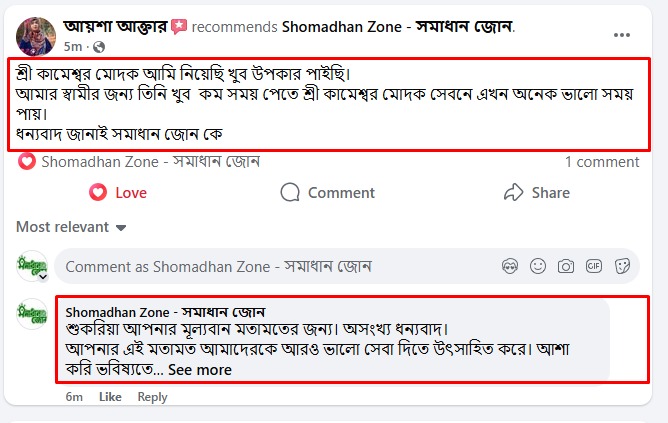Expand the reply with See more

199,370
